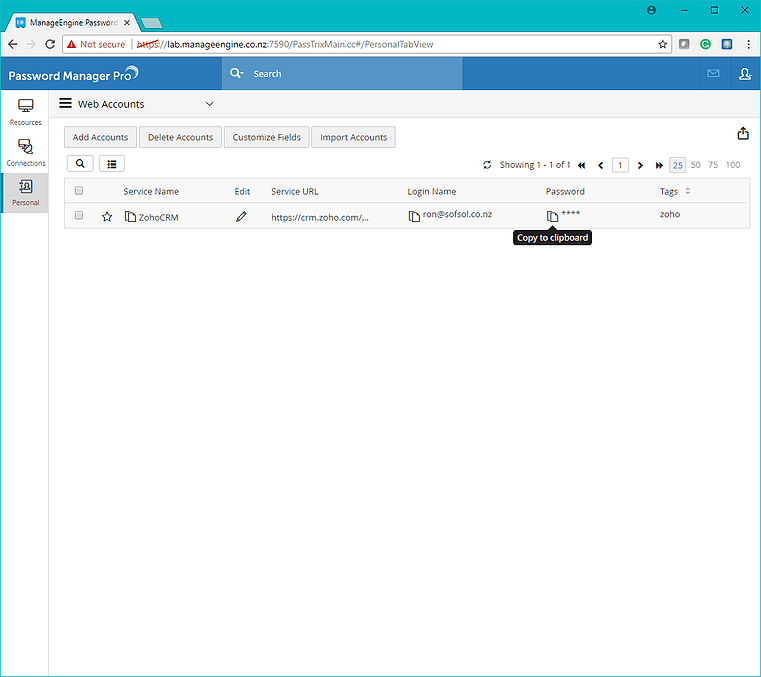This screenshot has height=677, width=761.
Task: Click the search magnifier icon in header
Action: click(x=235, y=73)
